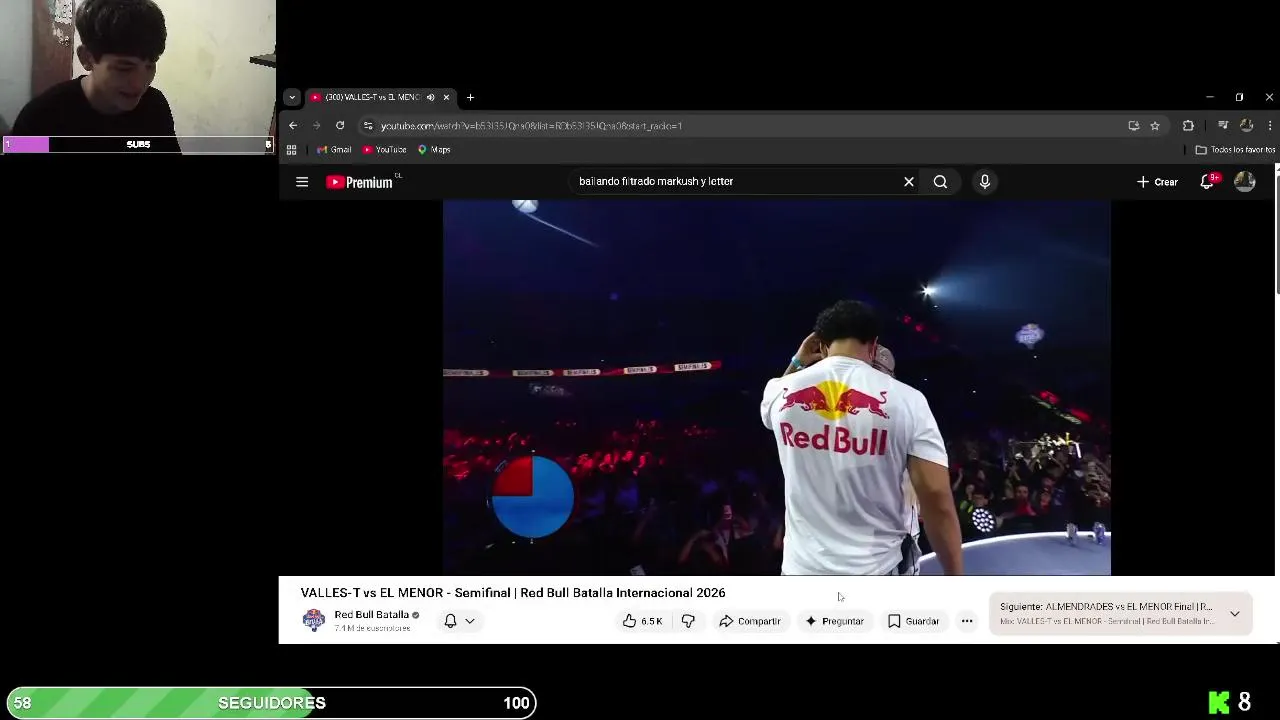Click the search magnifier button
The height and width of the screenshot is (720, 1280).
[x=940, y=182]
